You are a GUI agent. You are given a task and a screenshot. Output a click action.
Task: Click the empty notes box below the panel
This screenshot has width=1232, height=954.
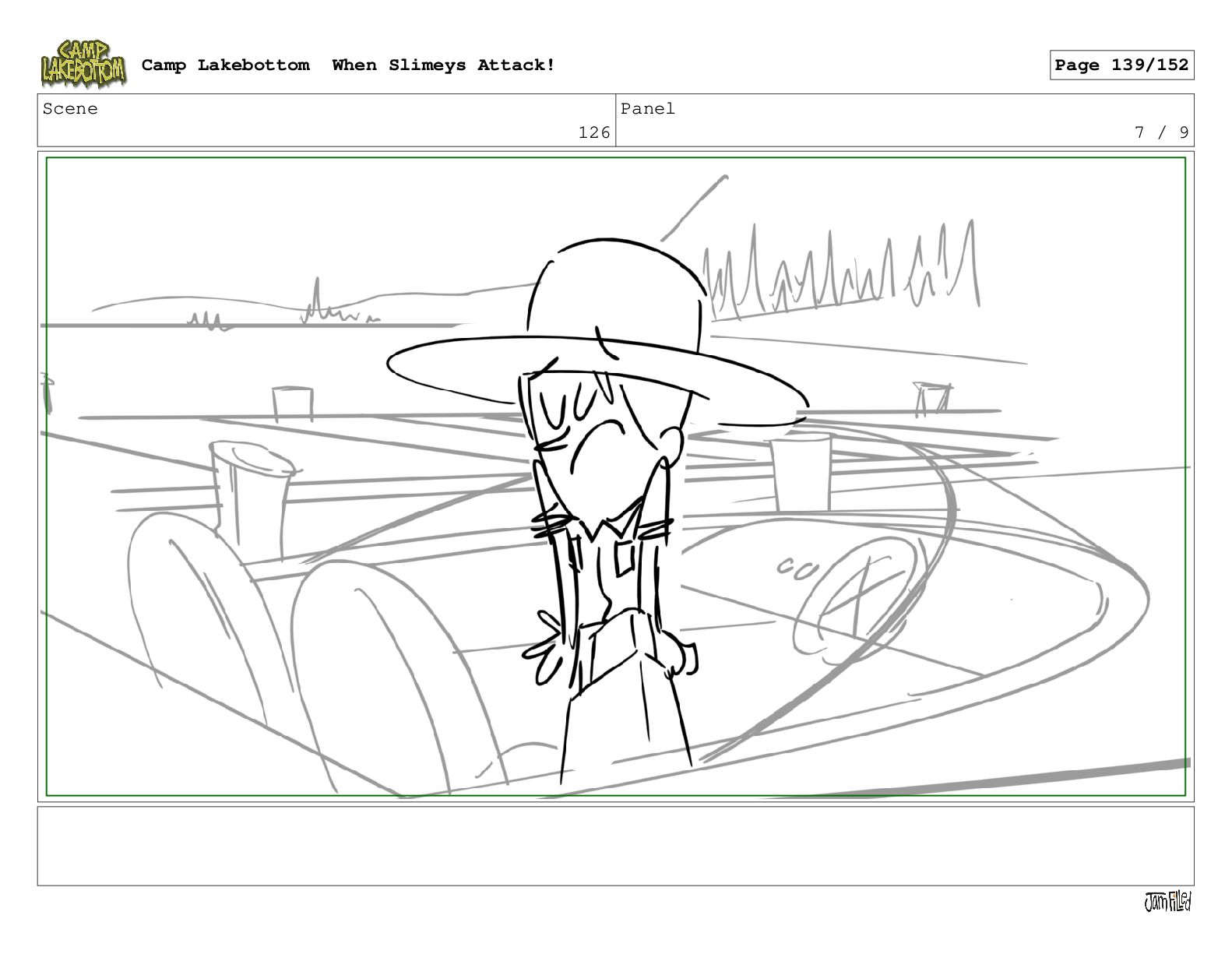pyautogui.click(x=616, y=846)
